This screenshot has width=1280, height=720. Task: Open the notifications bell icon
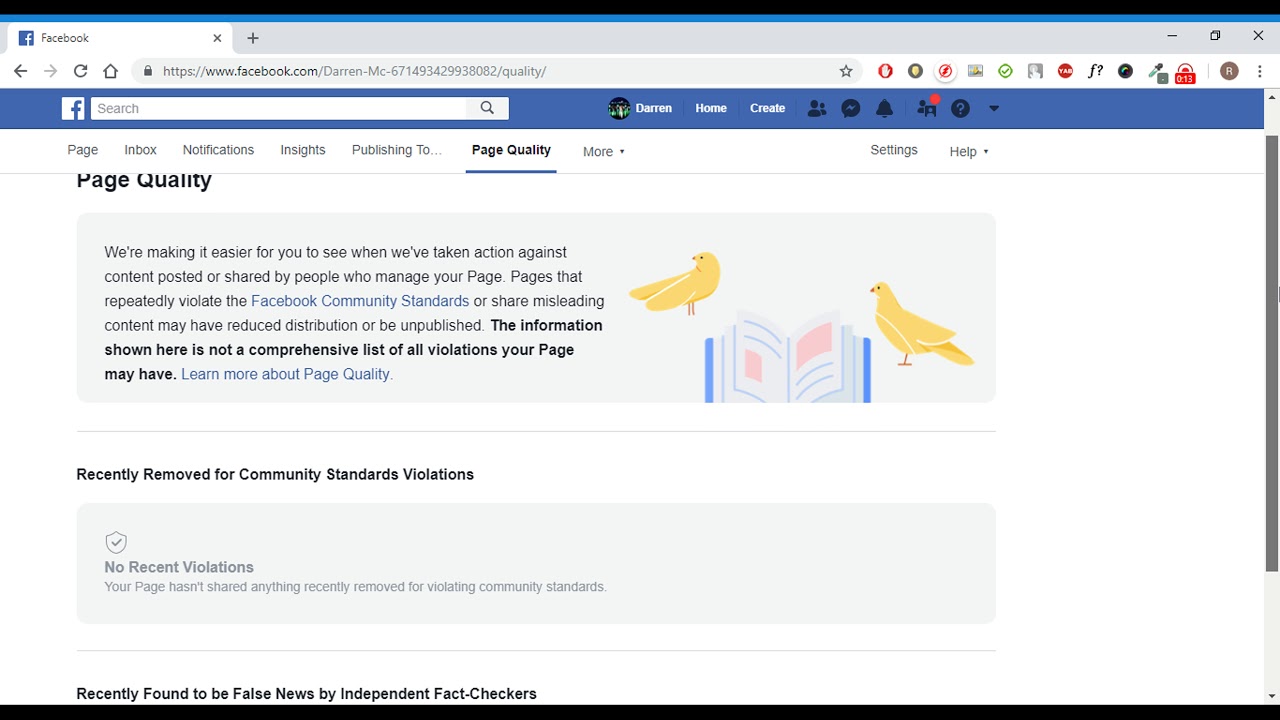[x=884, y=108]
